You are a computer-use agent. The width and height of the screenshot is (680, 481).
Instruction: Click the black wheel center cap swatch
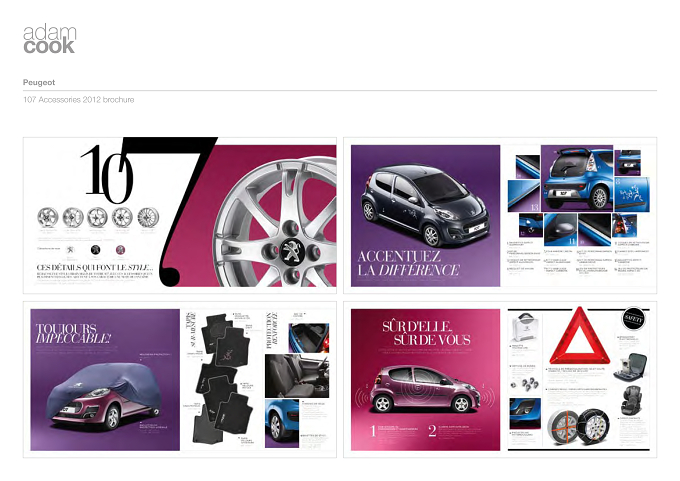[x=95, y=250]
